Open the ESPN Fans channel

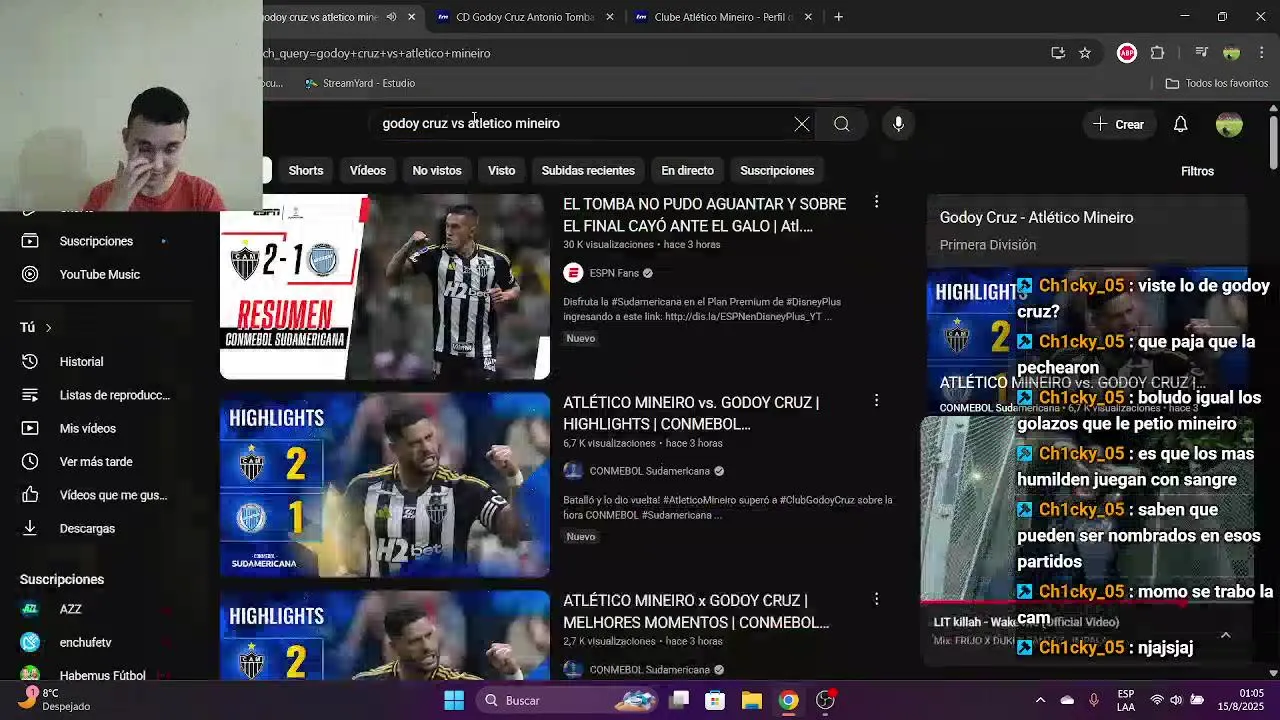[x=614, y=273]
